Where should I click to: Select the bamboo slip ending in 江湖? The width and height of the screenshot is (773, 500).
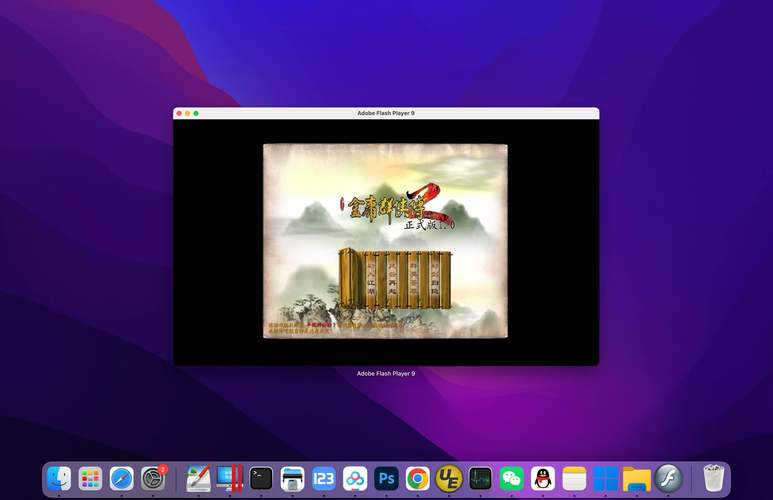pyautogui.click(x=372, y=280)
